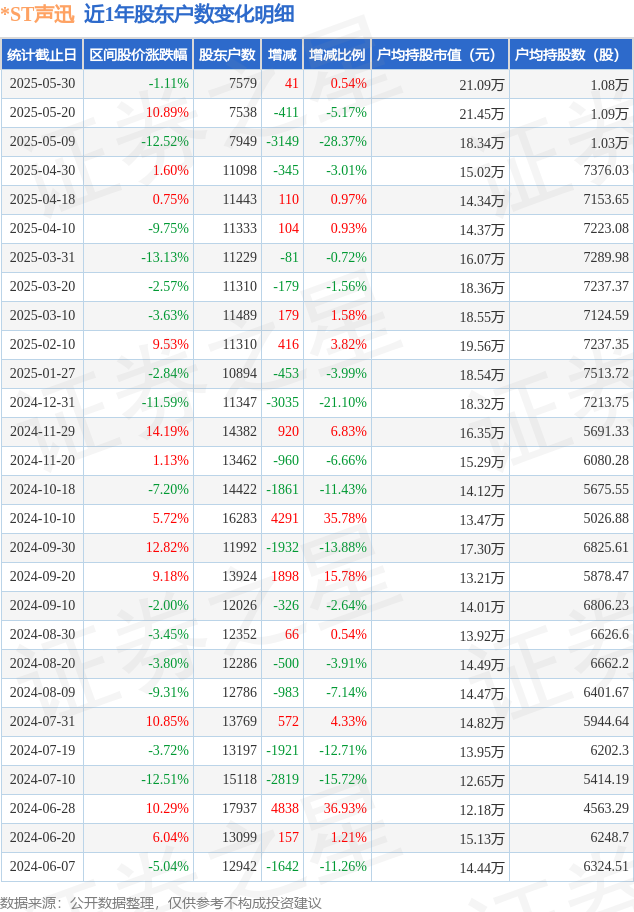Viewport: 634px width, 912px height.
Task: Select the 2024-06-07 date cell
Action: (42, 867)
